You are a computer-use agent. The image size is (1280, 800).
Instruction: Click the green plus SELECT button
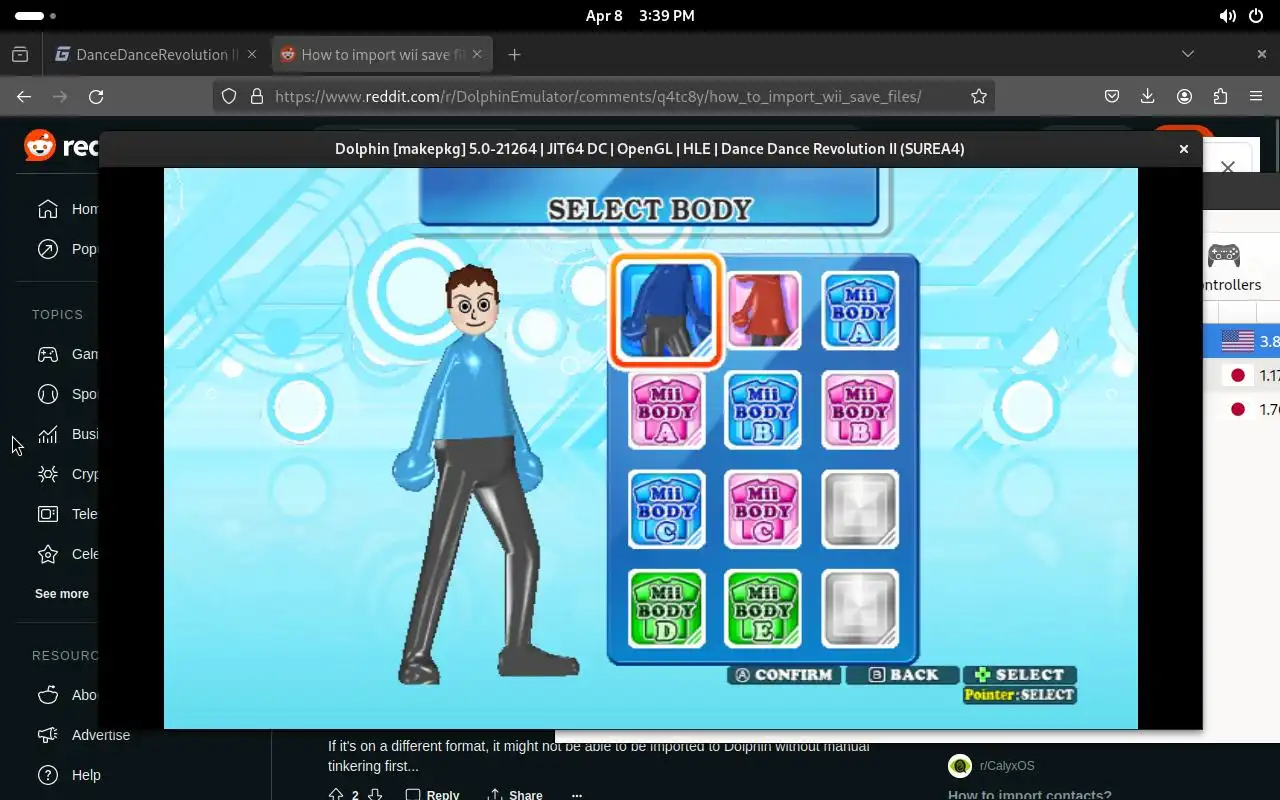point(1020,675)
